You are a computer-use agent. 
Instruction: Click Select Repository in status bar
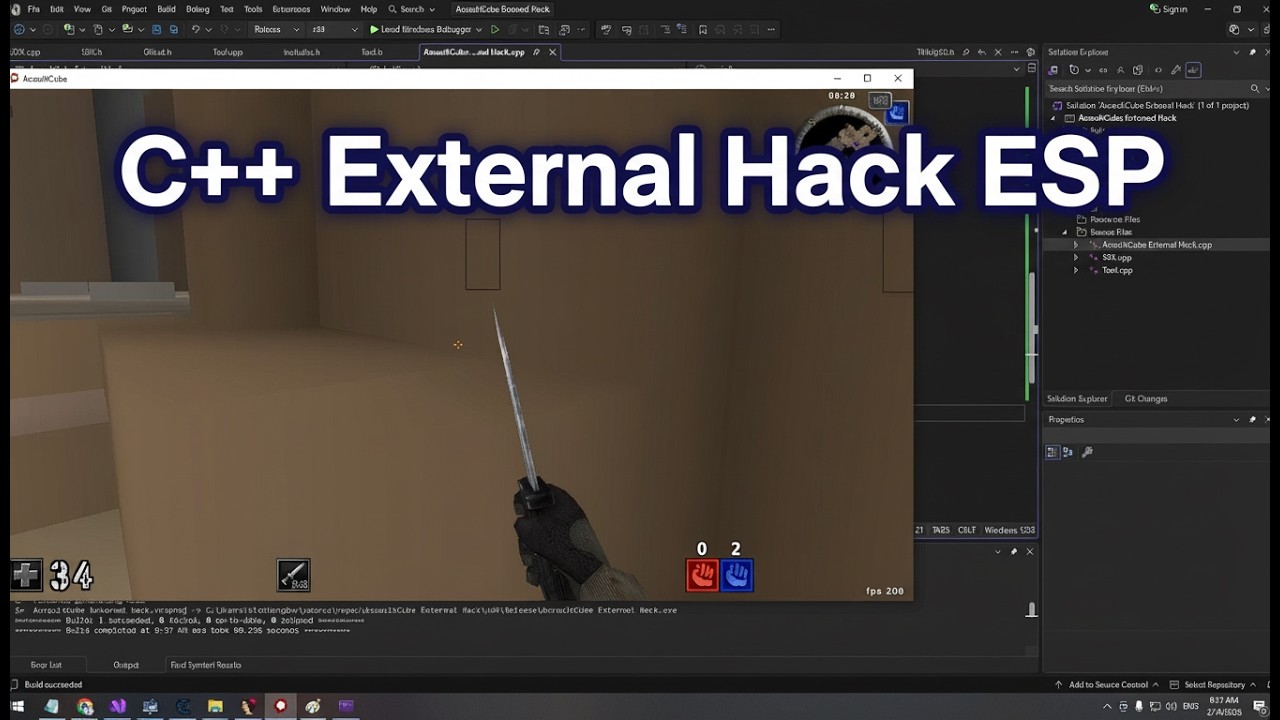(x=1214, y=685)
